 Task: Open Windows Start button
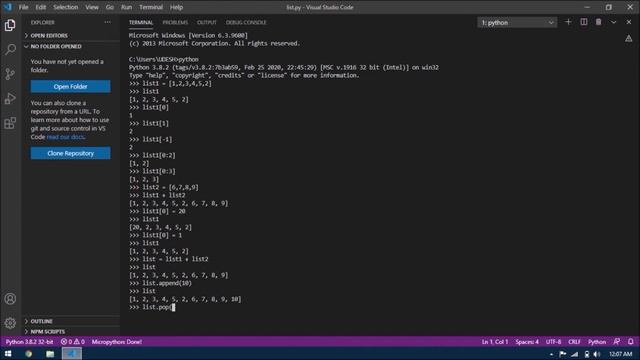pos(8,353)
